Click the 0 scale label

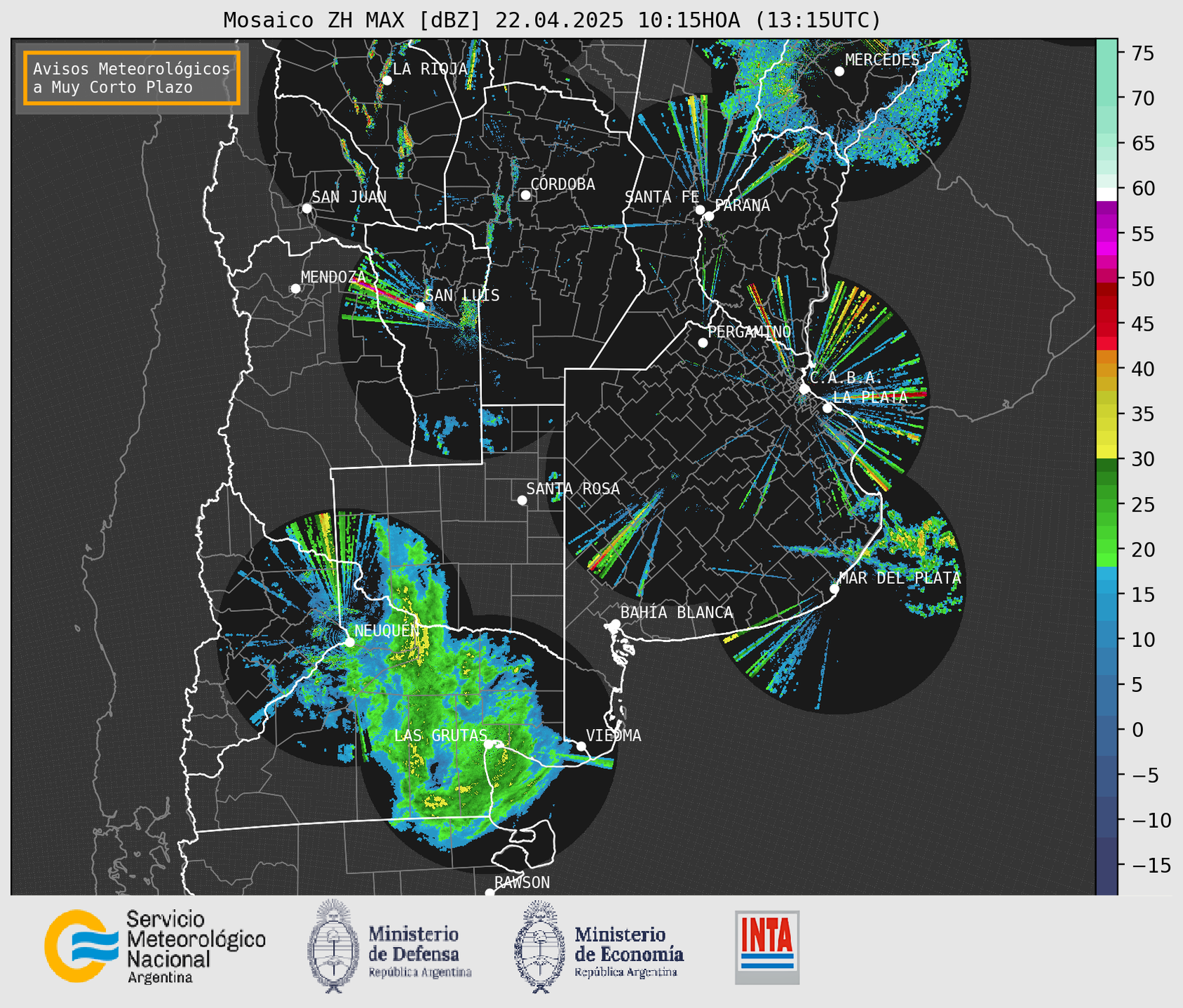click(1137, 730)
